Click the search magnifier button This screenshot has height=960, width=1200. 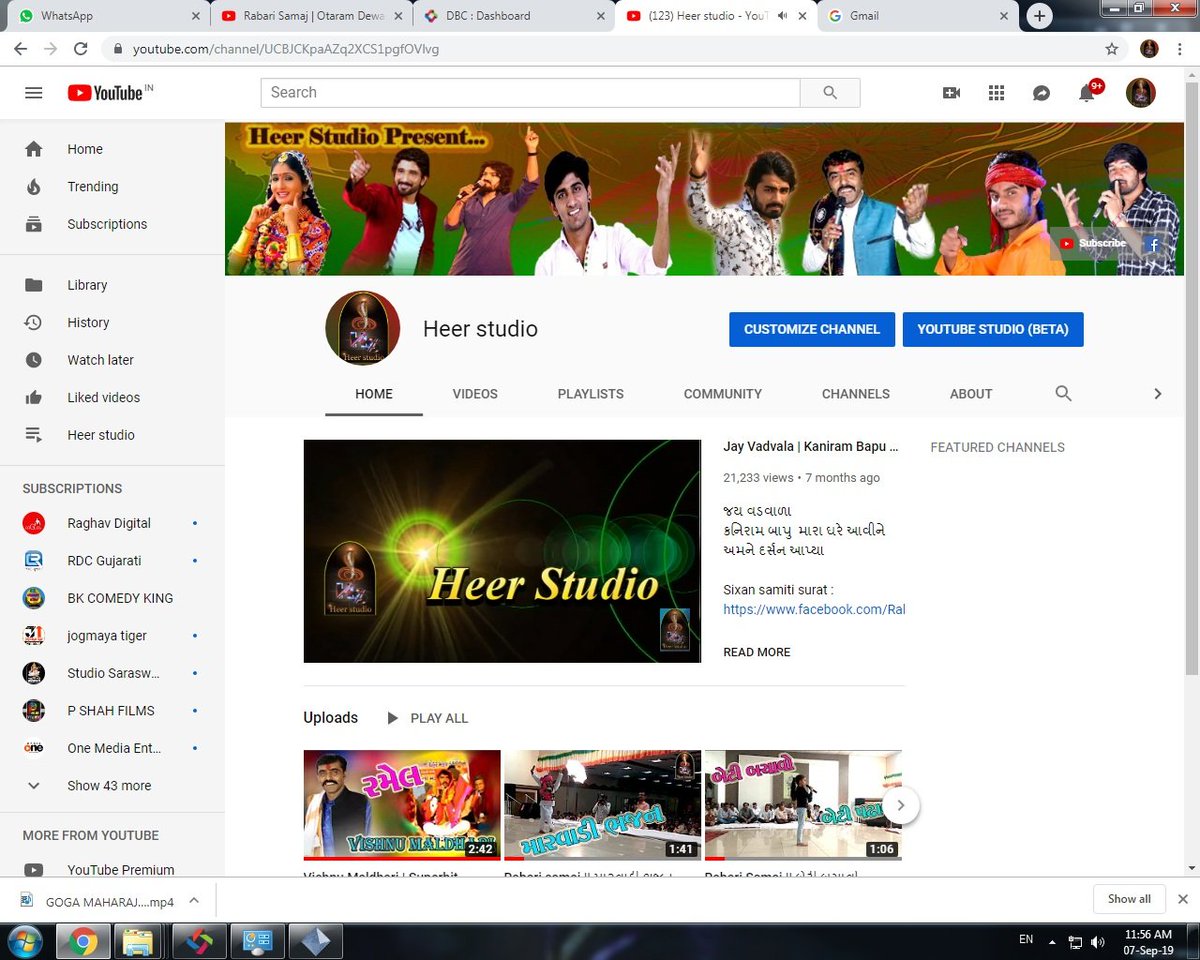point(830,92)
